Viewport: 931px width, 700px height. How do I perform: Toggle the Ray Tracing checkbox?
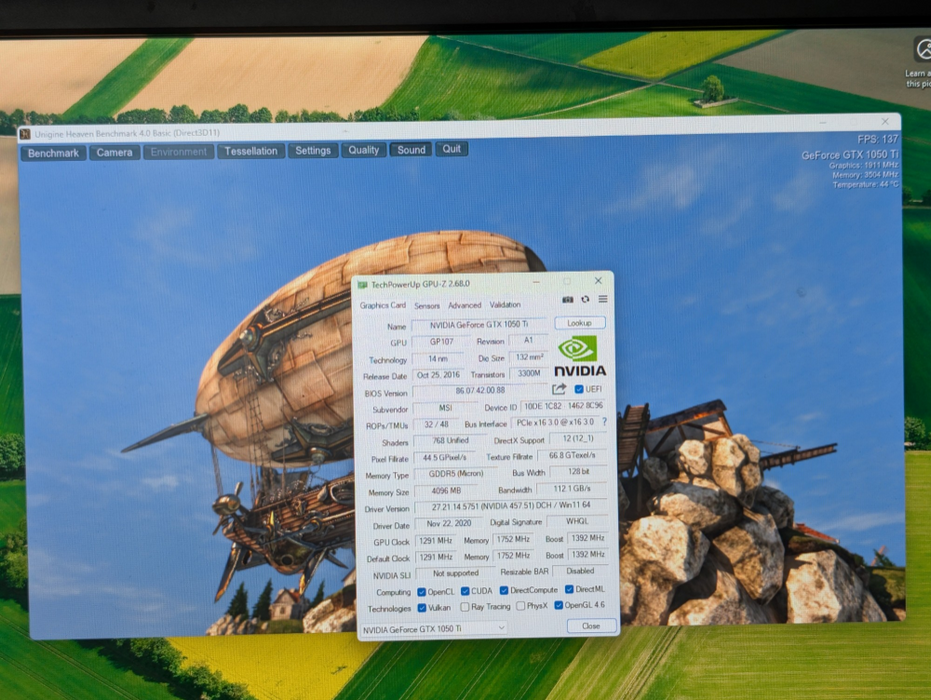(465, 606)
